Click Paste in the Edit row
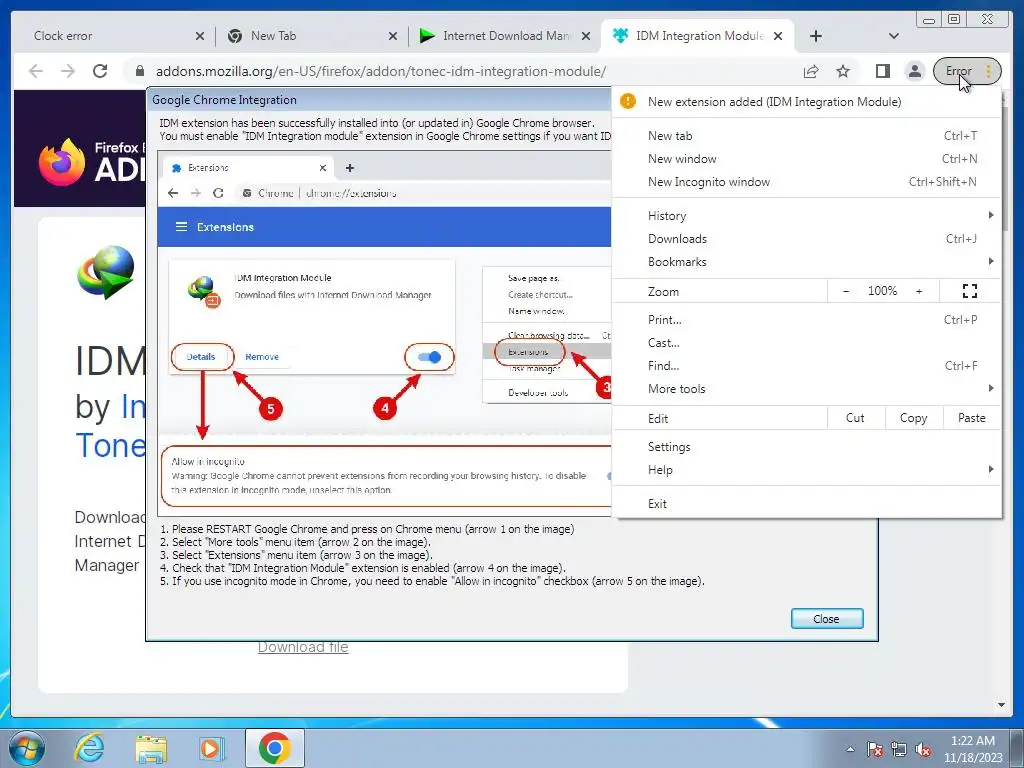 tap(972, 418)
